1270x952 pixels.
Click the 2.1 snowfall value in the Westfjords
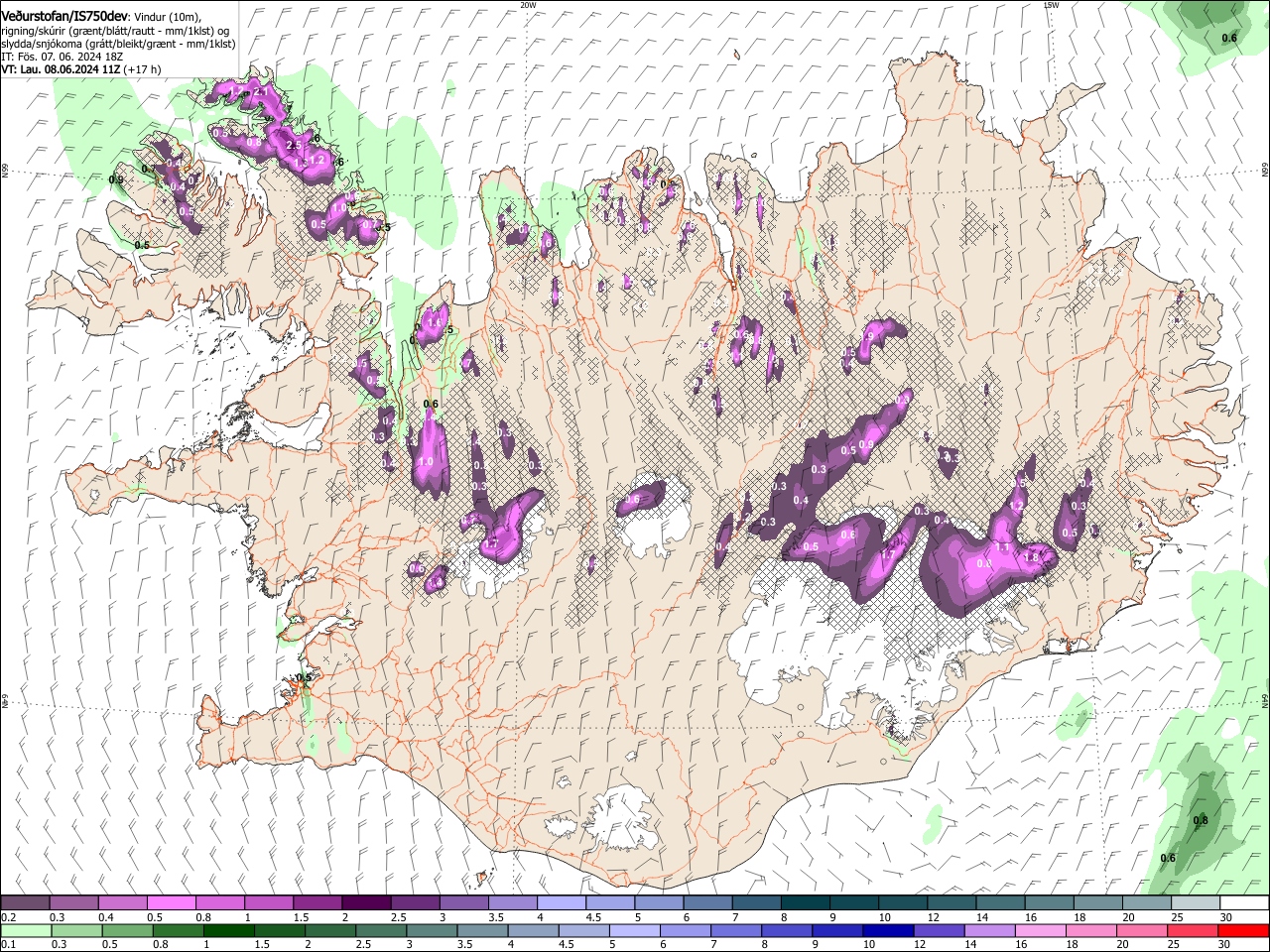[x=262, y=92]
